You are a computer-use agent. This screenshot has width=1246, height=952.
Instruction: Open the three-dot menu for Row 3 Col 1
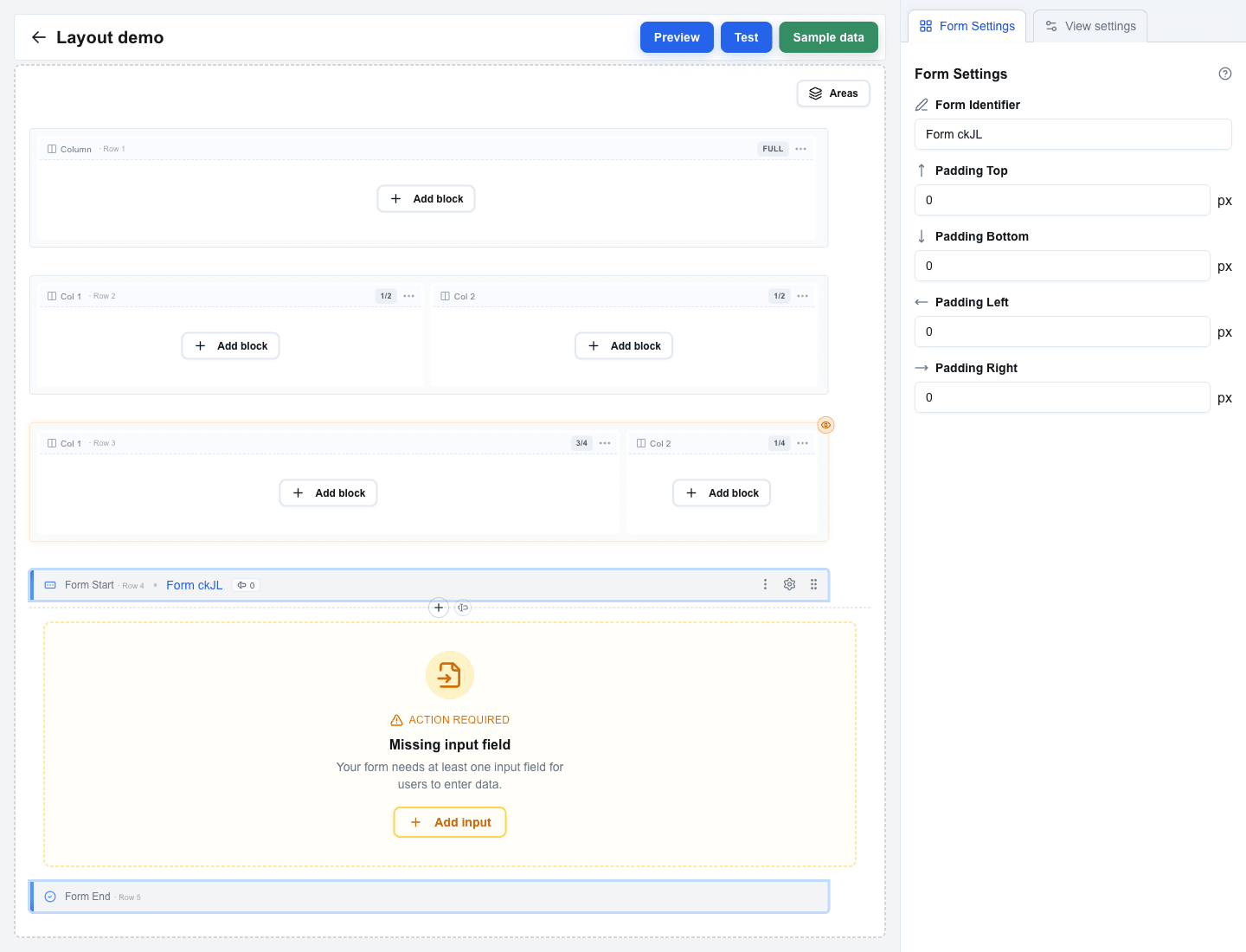pos(605,443)
